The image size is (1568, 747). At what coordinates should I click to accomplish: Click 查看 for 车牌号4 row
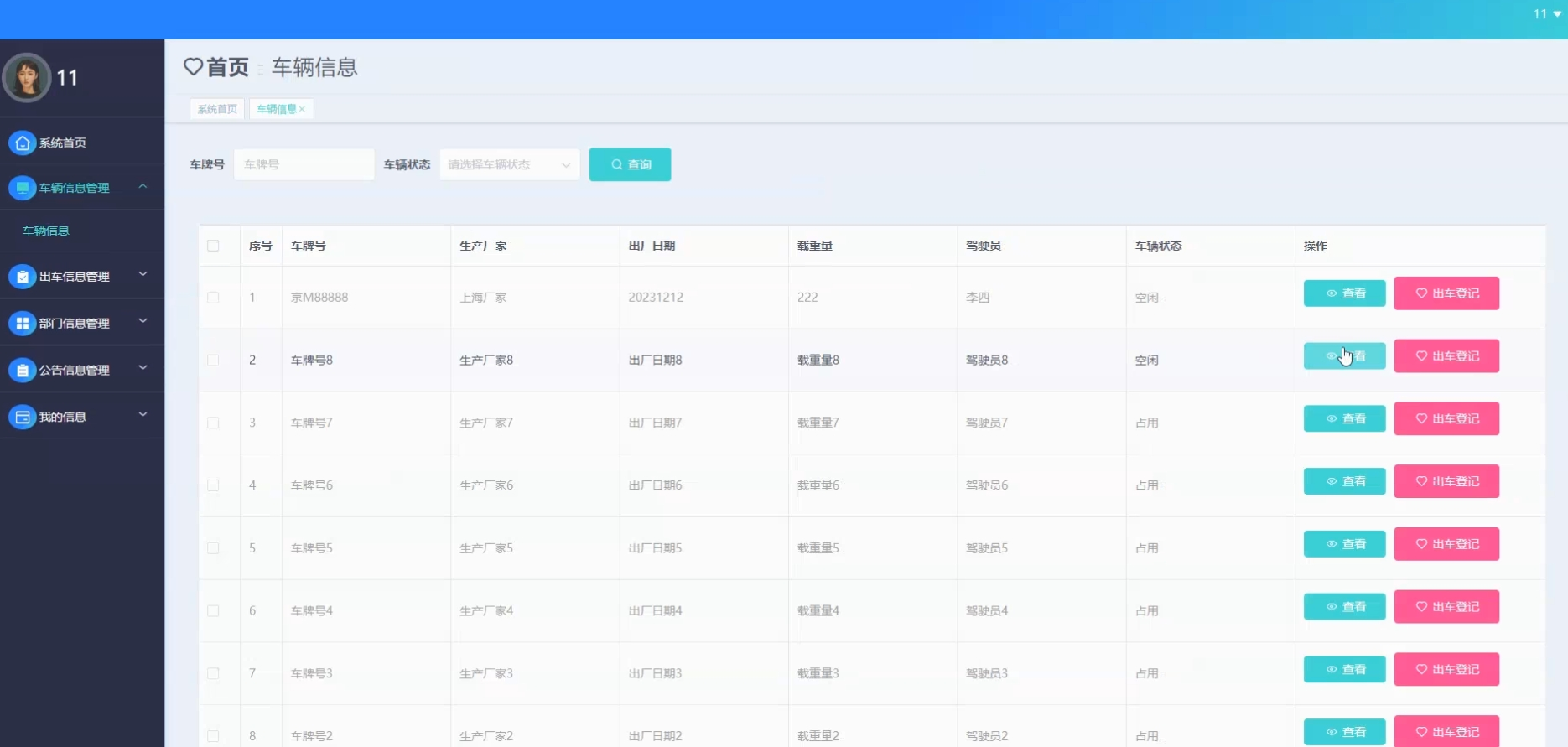tap(1344, 607)
